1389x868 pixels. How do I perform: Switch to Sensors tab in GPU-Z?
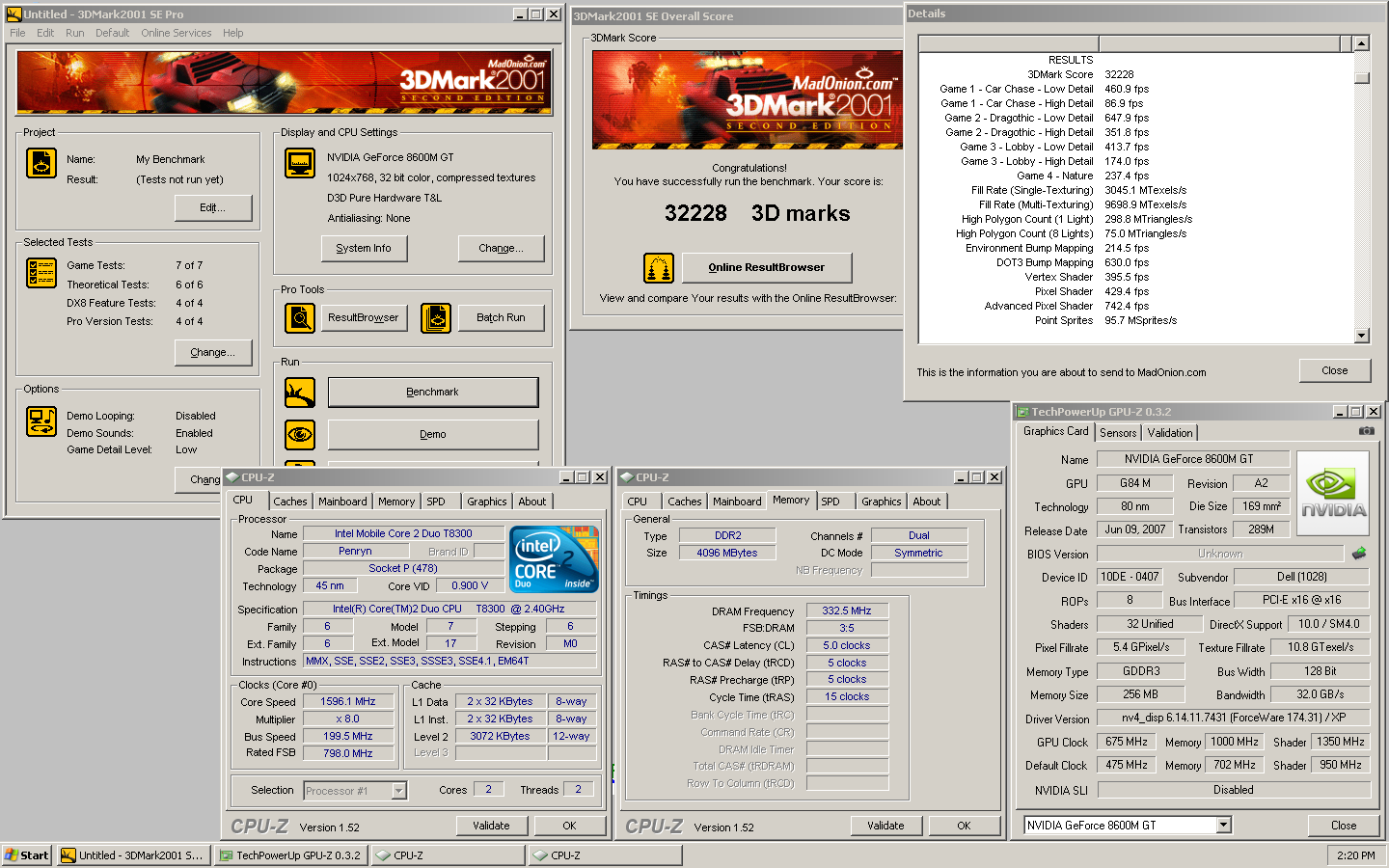(x=1118, y=433)
